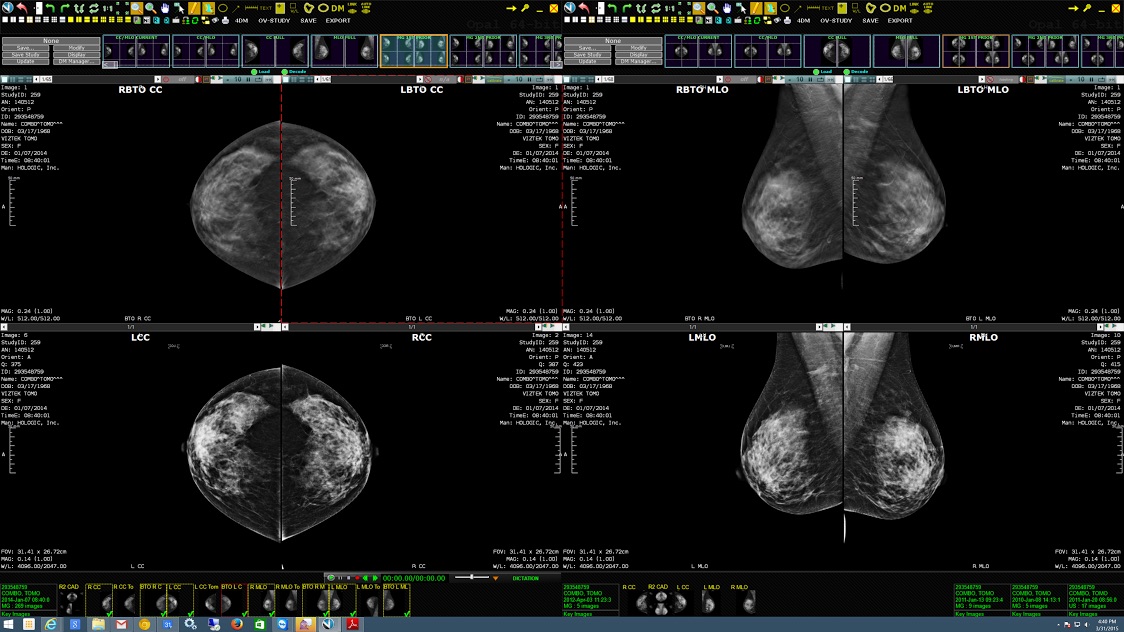The width and height of the screenshot is (1124, 632).
Task: Open Firefox from the Windows taskbar
Action: pos(237,624)
